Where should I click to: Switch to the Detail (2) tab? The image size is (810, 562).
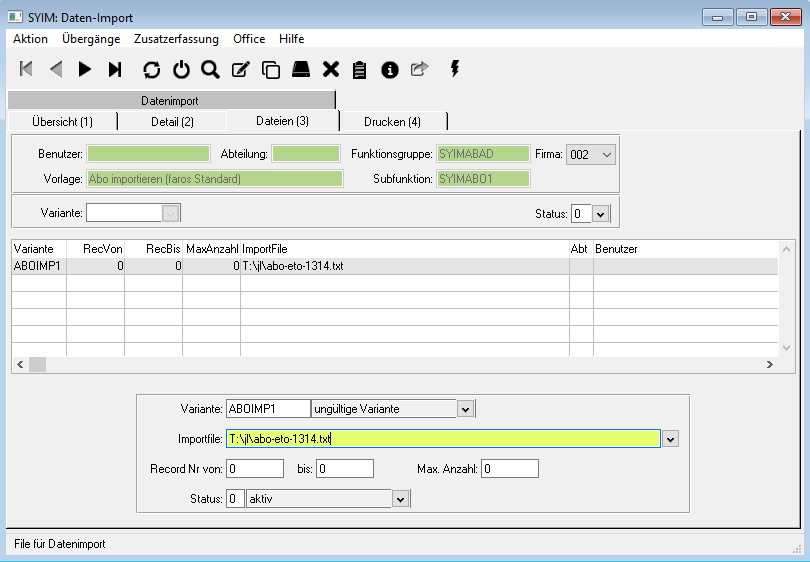point(172,121)
